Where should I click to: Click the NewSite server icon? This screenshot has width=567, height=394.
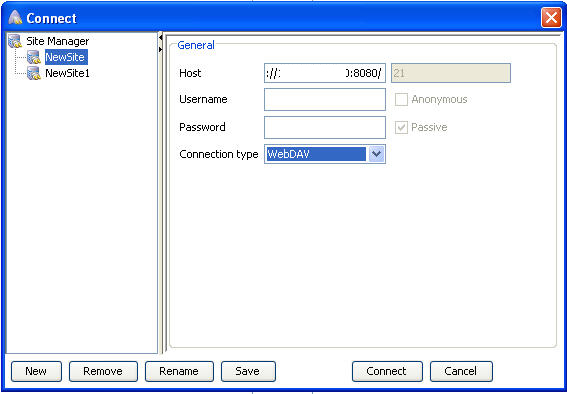tap(34, 57)
